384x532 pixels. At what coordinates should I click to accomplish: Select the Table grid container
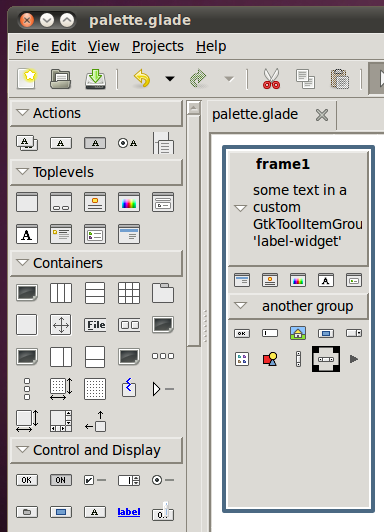pyautogui.click(x=129, y=293)
